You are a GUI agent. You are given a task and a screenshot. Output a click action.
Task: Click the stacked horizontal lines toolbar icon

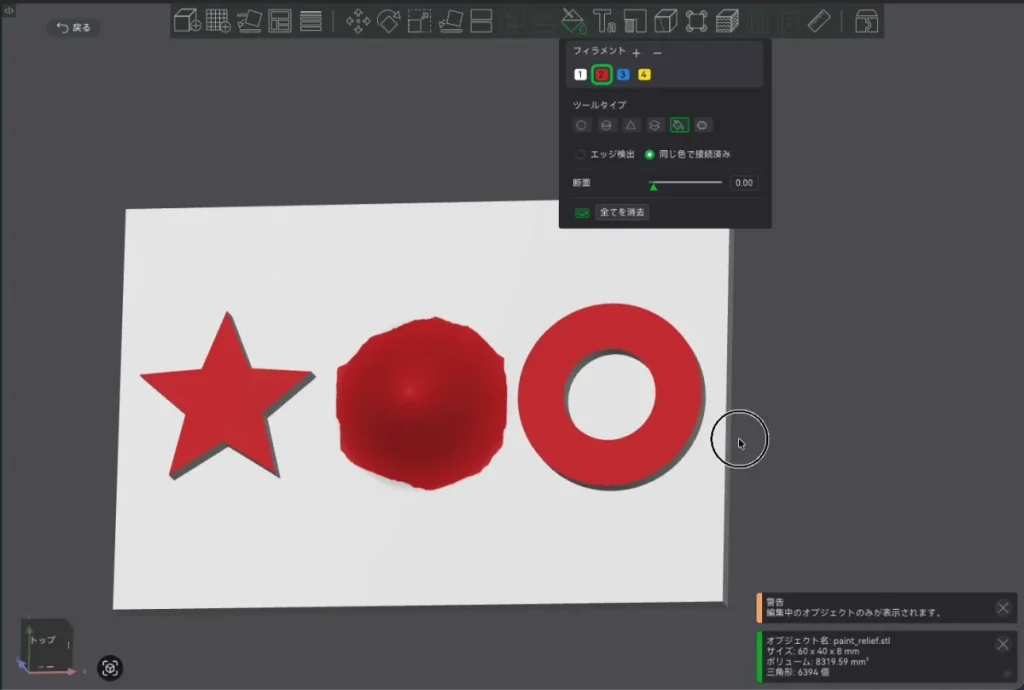311,21
